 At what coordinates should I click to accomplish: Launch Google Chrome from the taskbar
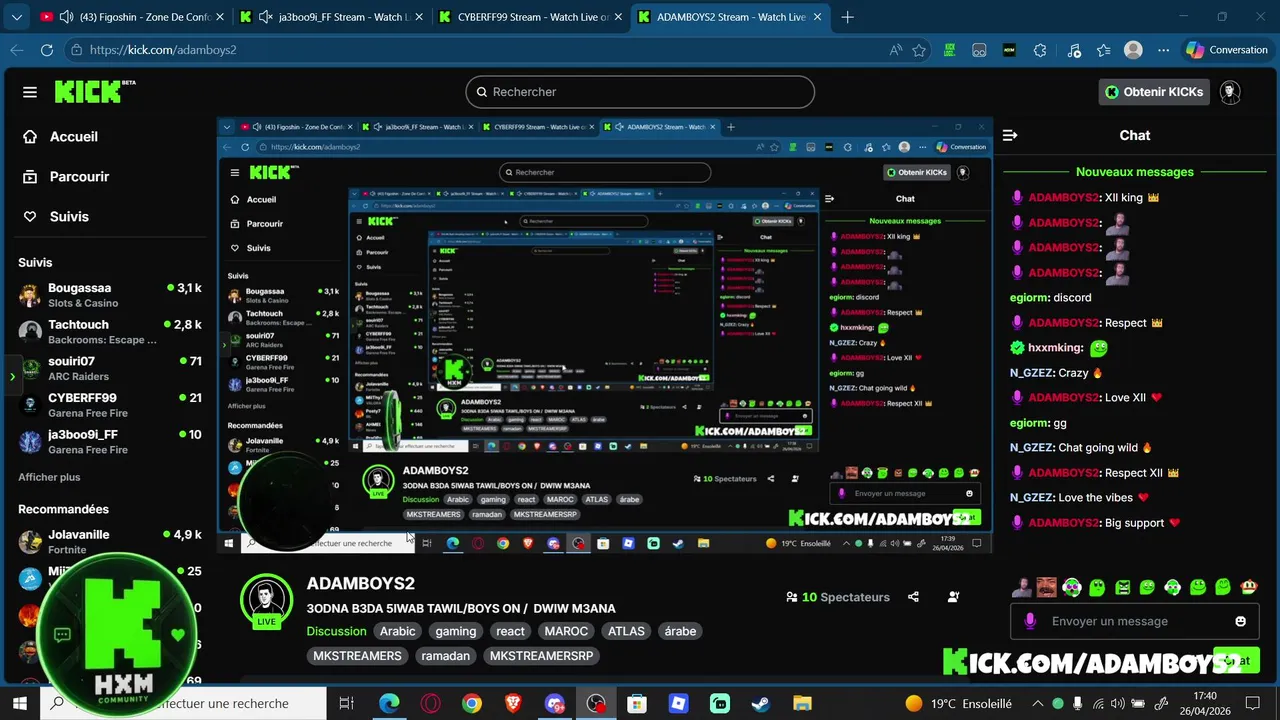point(472,703)
